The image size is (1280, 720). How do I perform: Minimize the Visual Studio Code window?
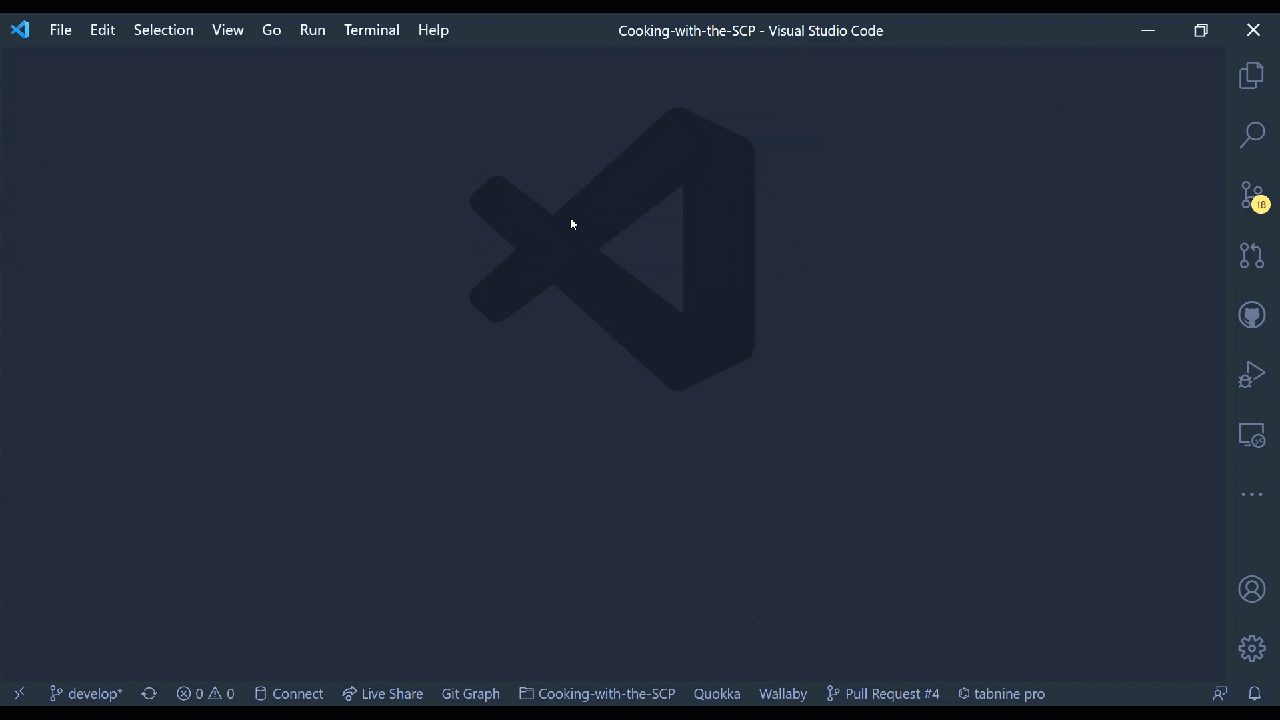[1148, 30]
